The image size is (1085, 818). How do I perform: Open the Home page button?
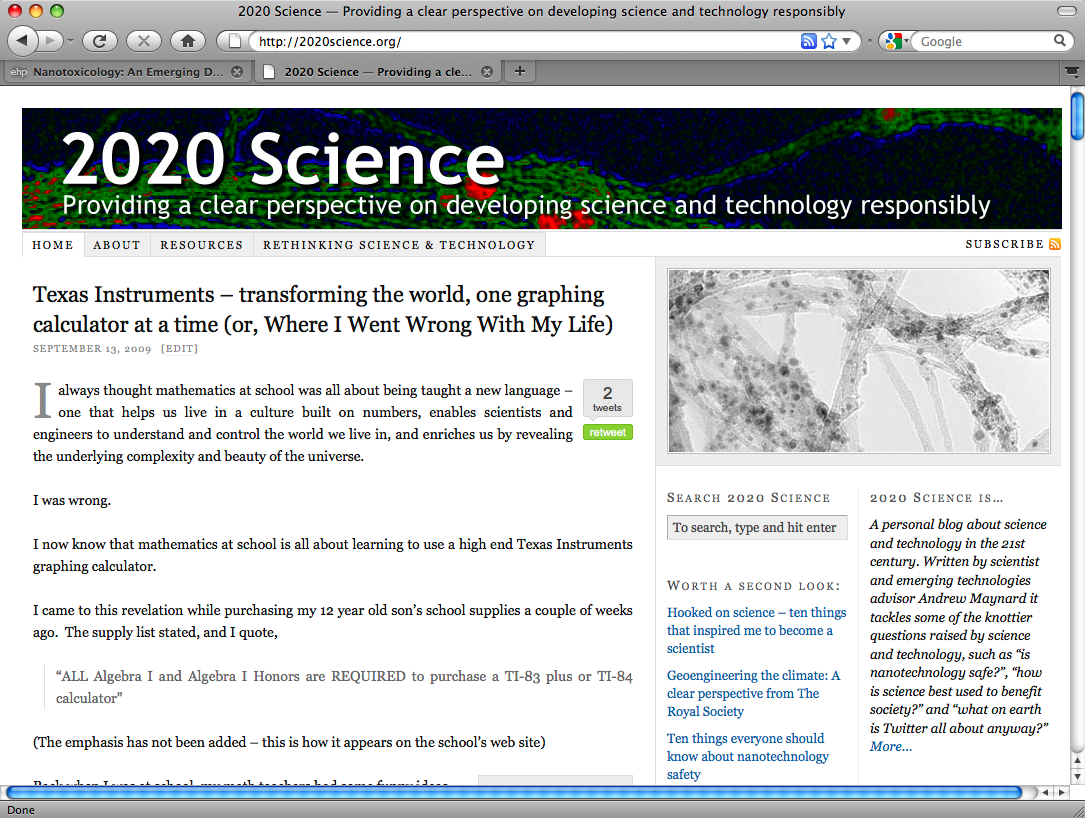188,41
